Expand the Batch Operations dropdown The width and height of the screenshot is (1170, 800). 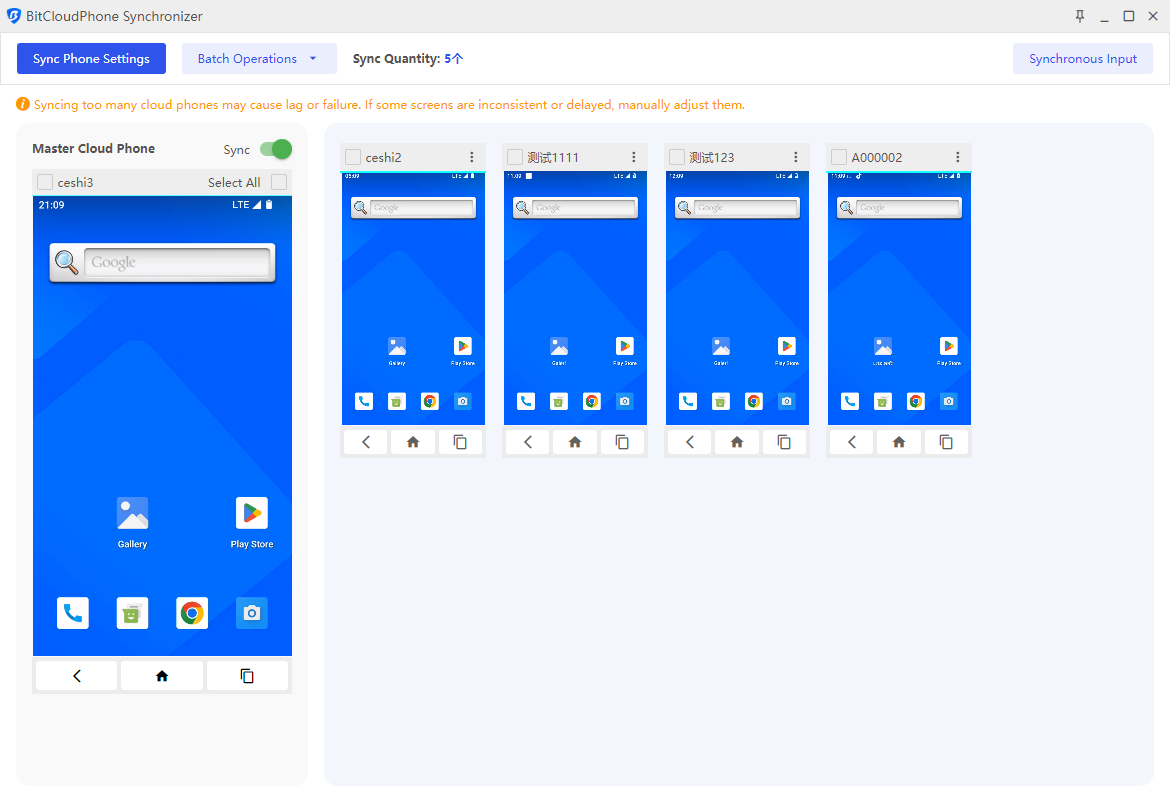[259, 59]
